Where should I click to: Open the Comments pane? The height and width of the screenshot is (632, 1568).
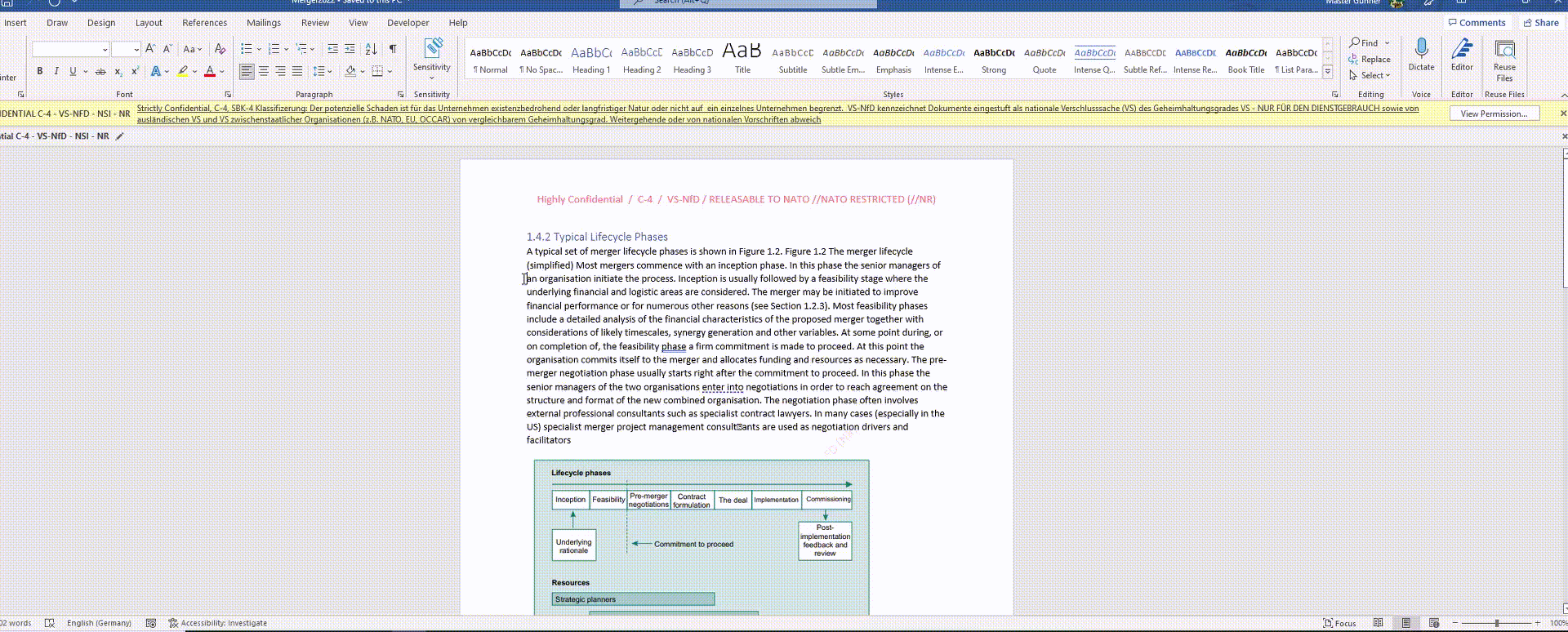1477,23
